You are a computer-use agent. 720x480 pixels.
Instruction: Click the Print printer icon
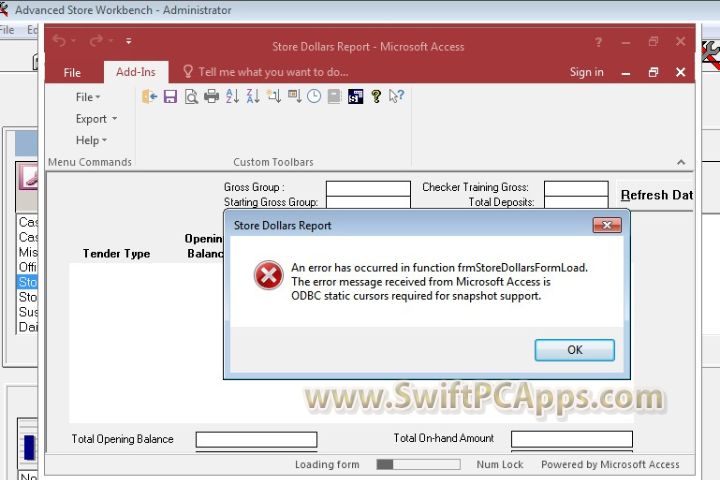(211, 96)
